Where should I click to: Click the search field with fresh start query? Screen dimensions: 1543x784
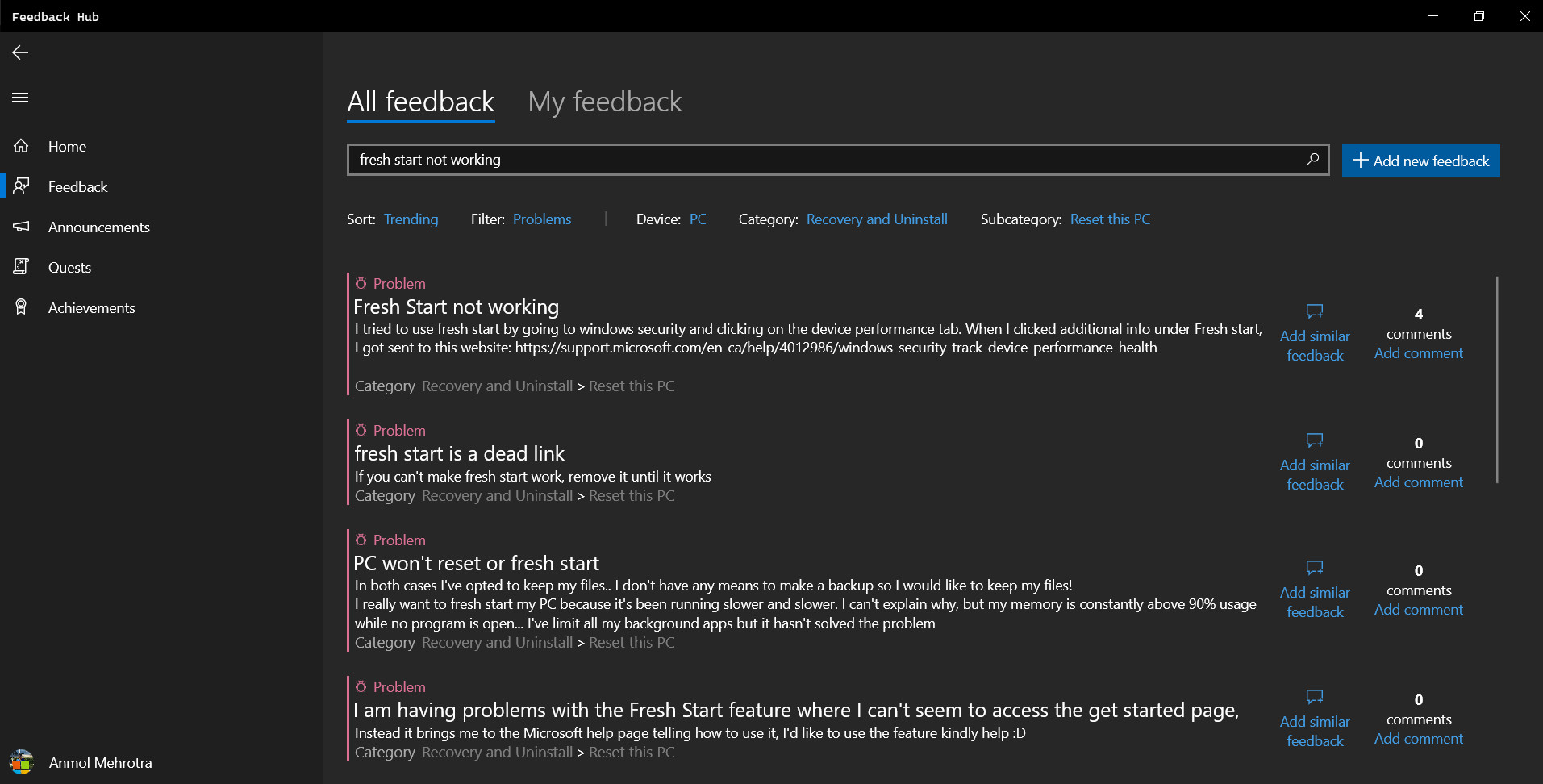pyautogui.click(x=837, y=160)
